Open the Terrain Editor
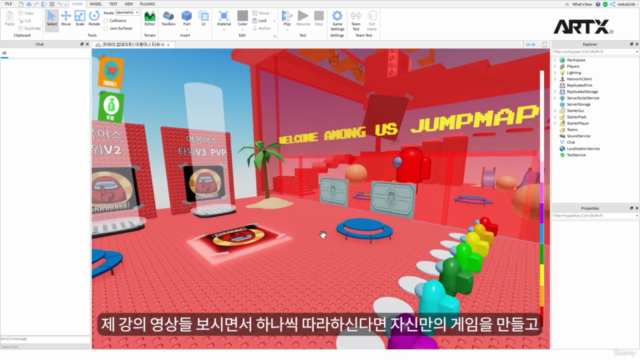 click(150, 18)
